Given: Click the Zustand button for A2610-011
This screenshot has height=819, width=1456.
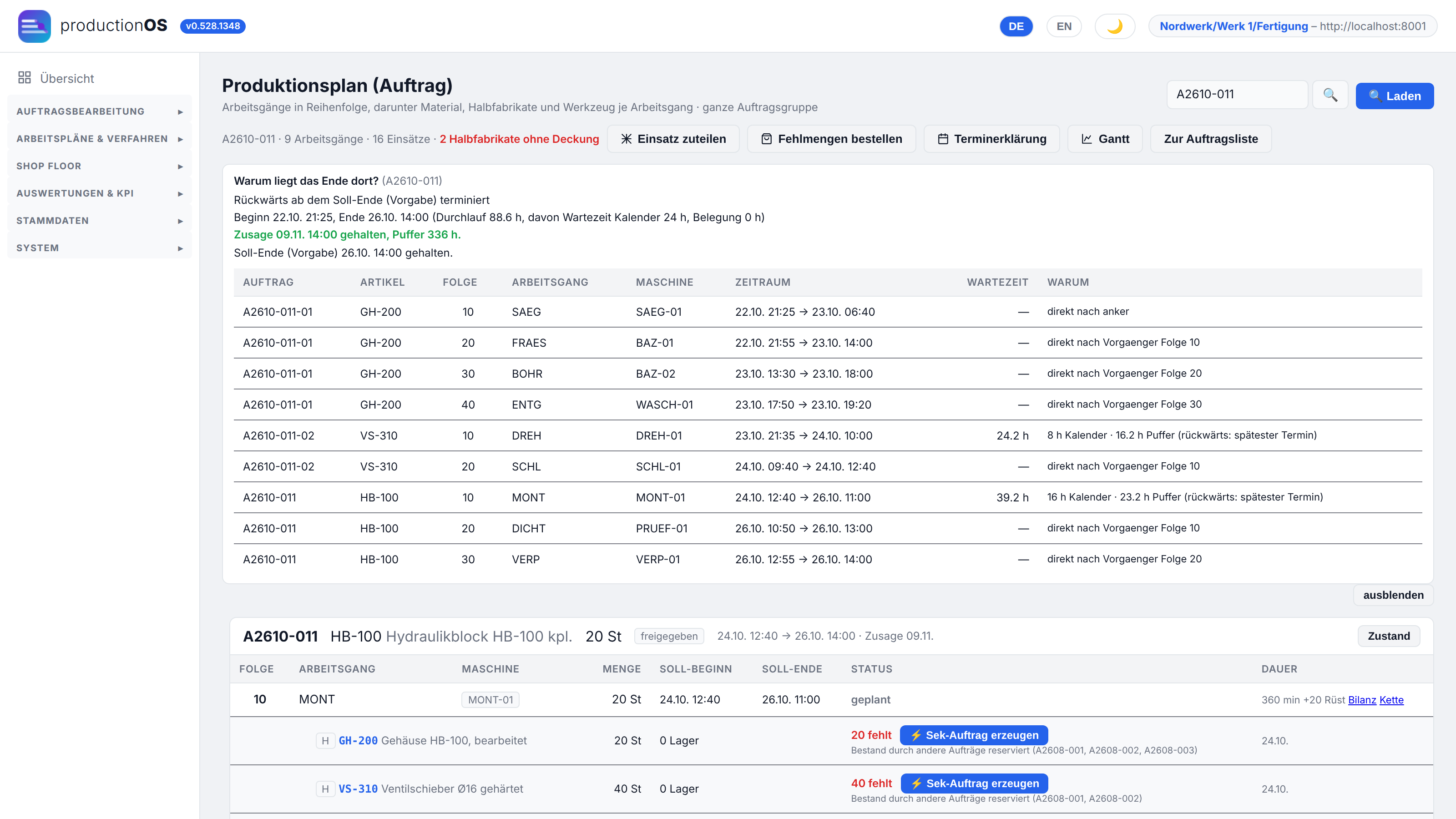Looking at the screenshot, I should (1388, 636).
